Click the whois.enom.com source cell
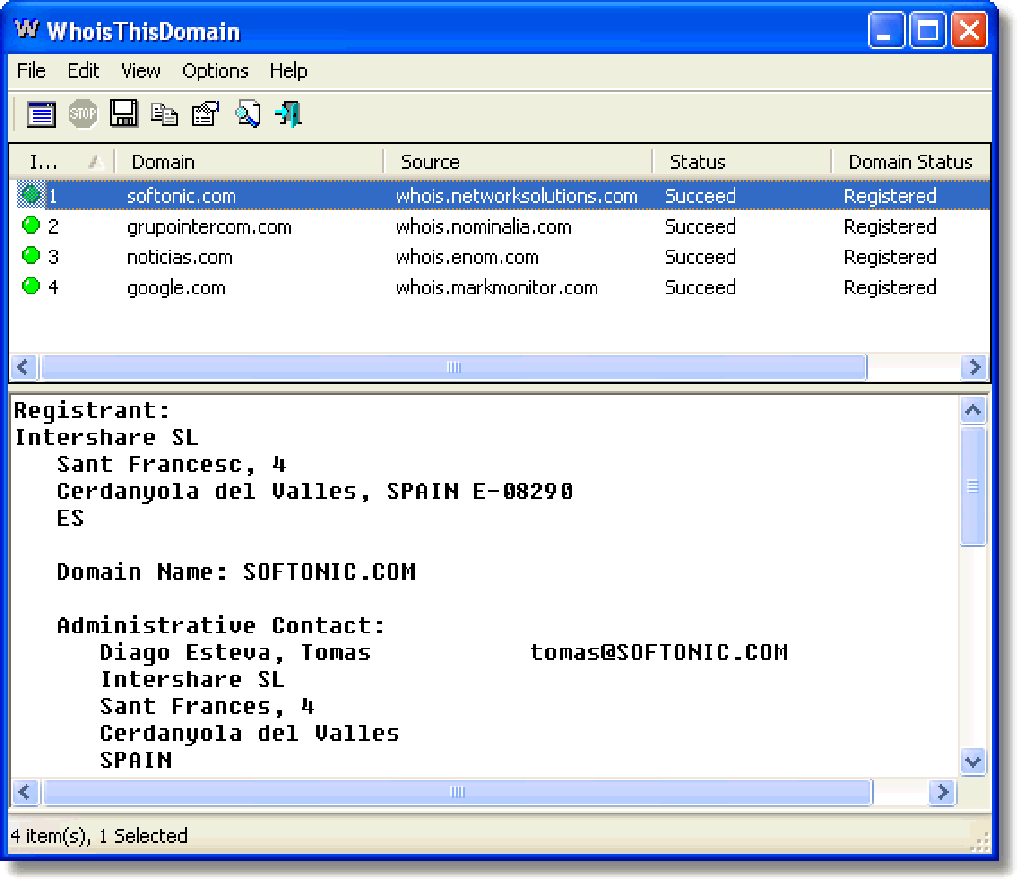The height and width of the screenshot is (882, 1020). 467,257
